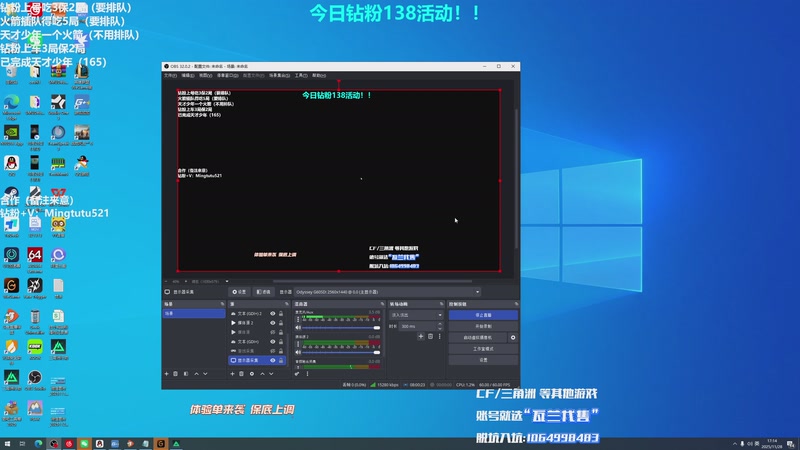Image resolution: width=800 pixels, height=450 pixels.
Task: Remove scene transition with trash icon
Action: 431,337
